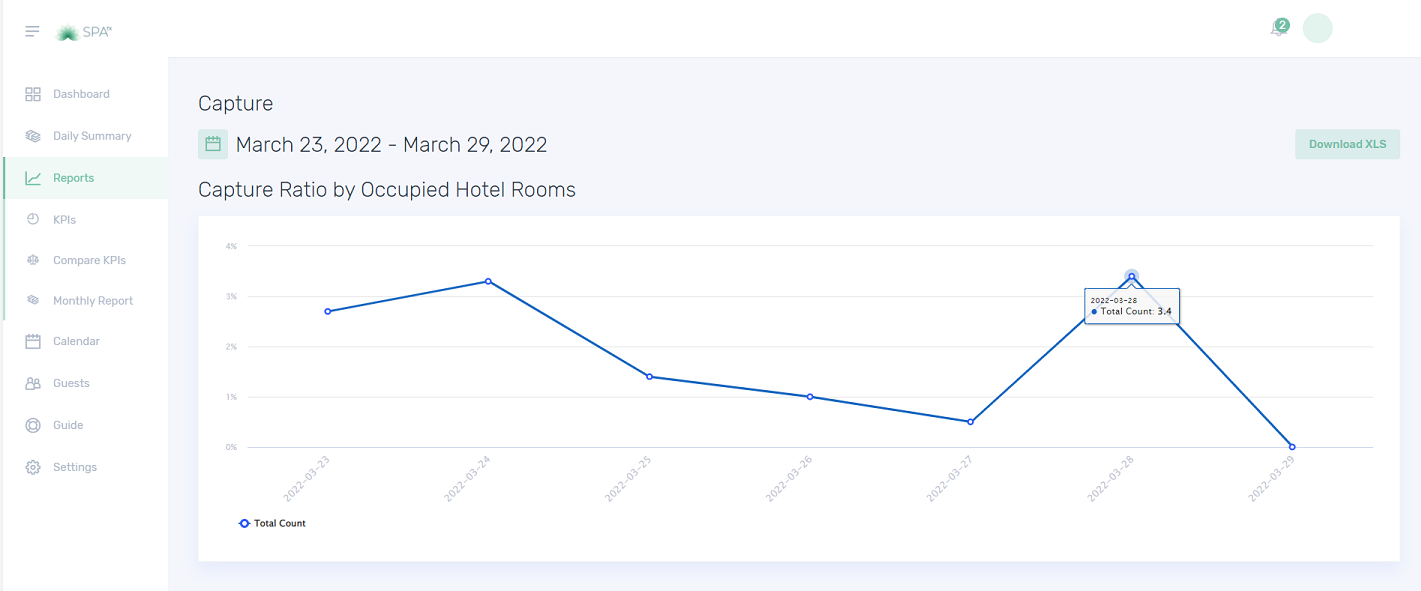This screenshot has width=1421, height=591.
Task: Open the date range March 23–29 selector
Action: [x=391, y=145]
